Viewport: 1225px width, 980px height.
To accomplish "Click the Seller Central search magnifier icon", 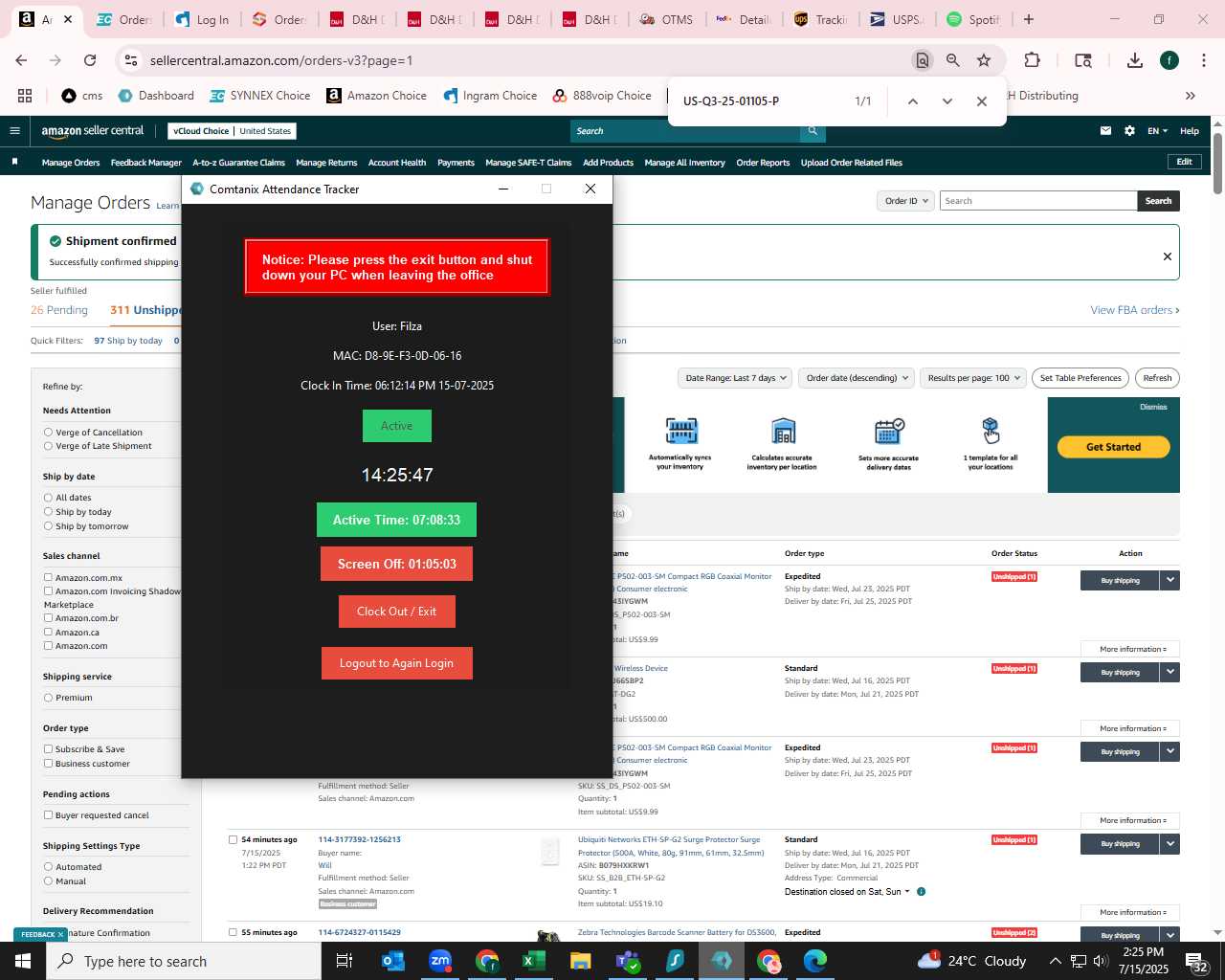I will coord(813,131).
